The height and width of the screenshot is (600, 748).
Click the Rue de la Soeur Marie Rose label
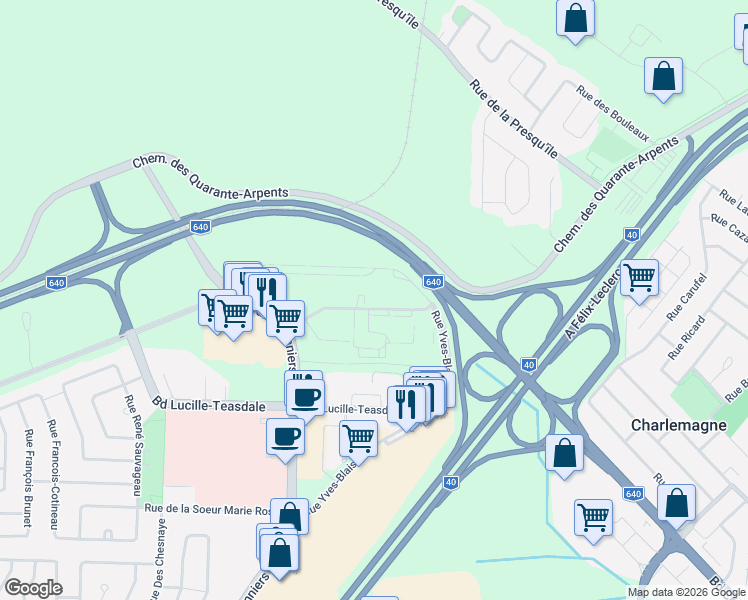click(208, 509)
